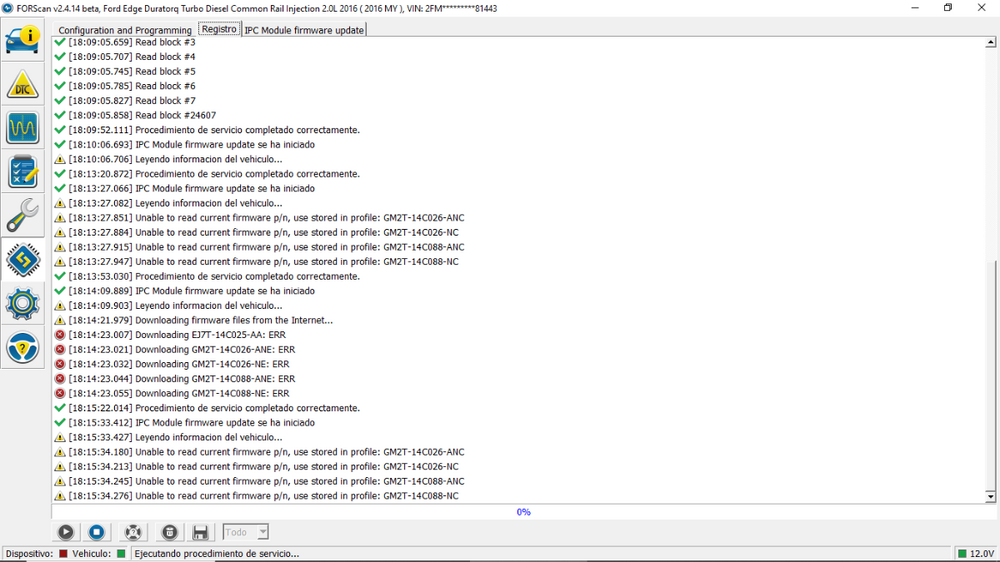Click the 12.0V voltage indicator

(976, 554)
